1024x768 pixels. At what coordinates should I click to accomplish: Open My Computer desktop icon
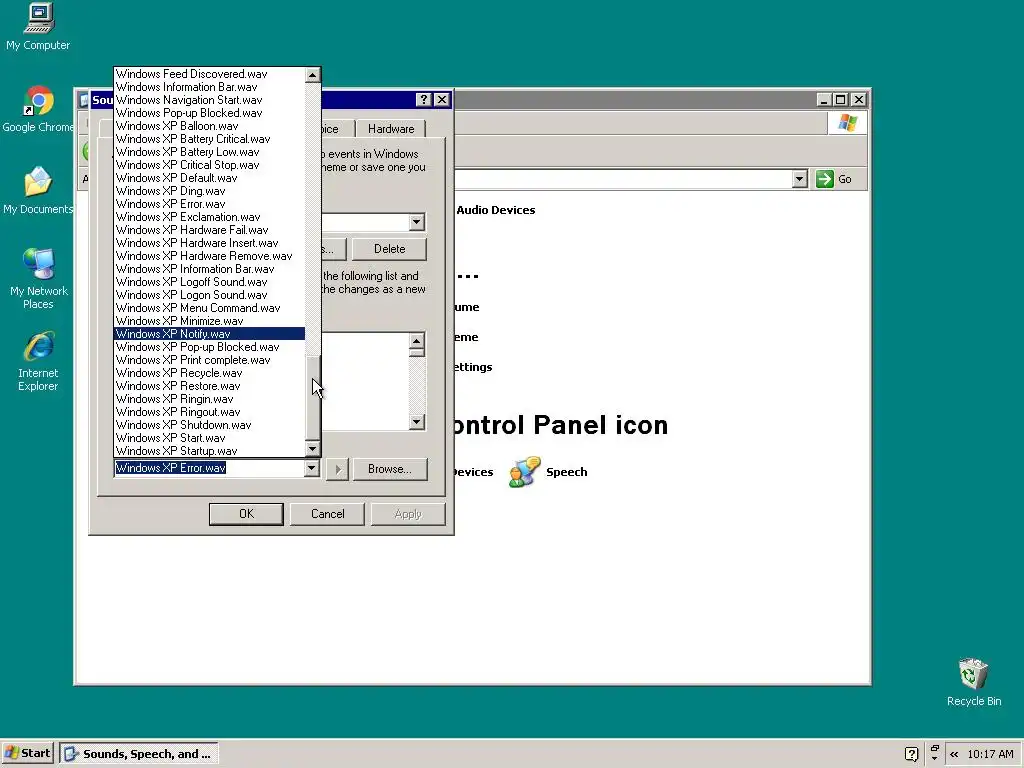(38, 26)
